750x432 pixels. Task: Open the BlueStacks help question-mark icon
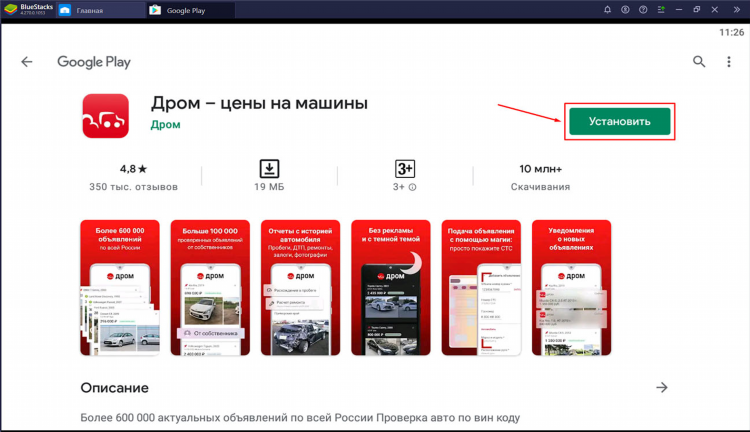pos(643,10)
